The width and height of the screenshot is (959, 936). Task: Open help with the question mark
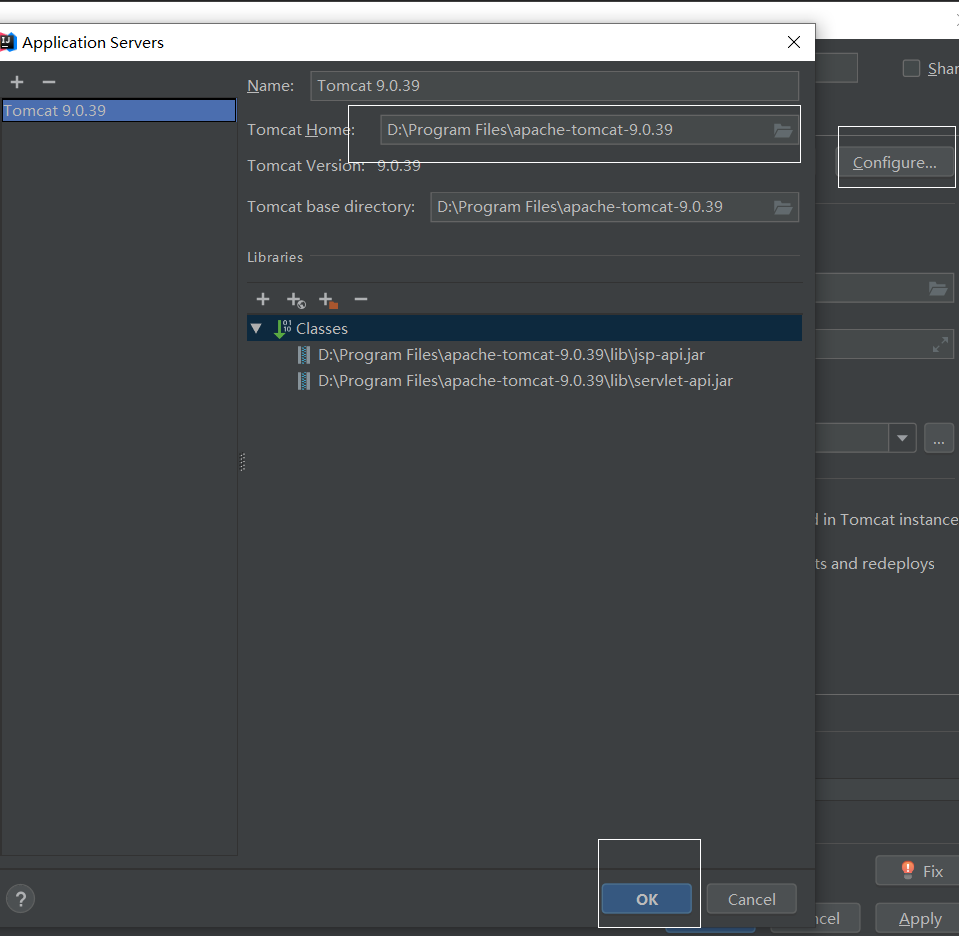[21, 899]
